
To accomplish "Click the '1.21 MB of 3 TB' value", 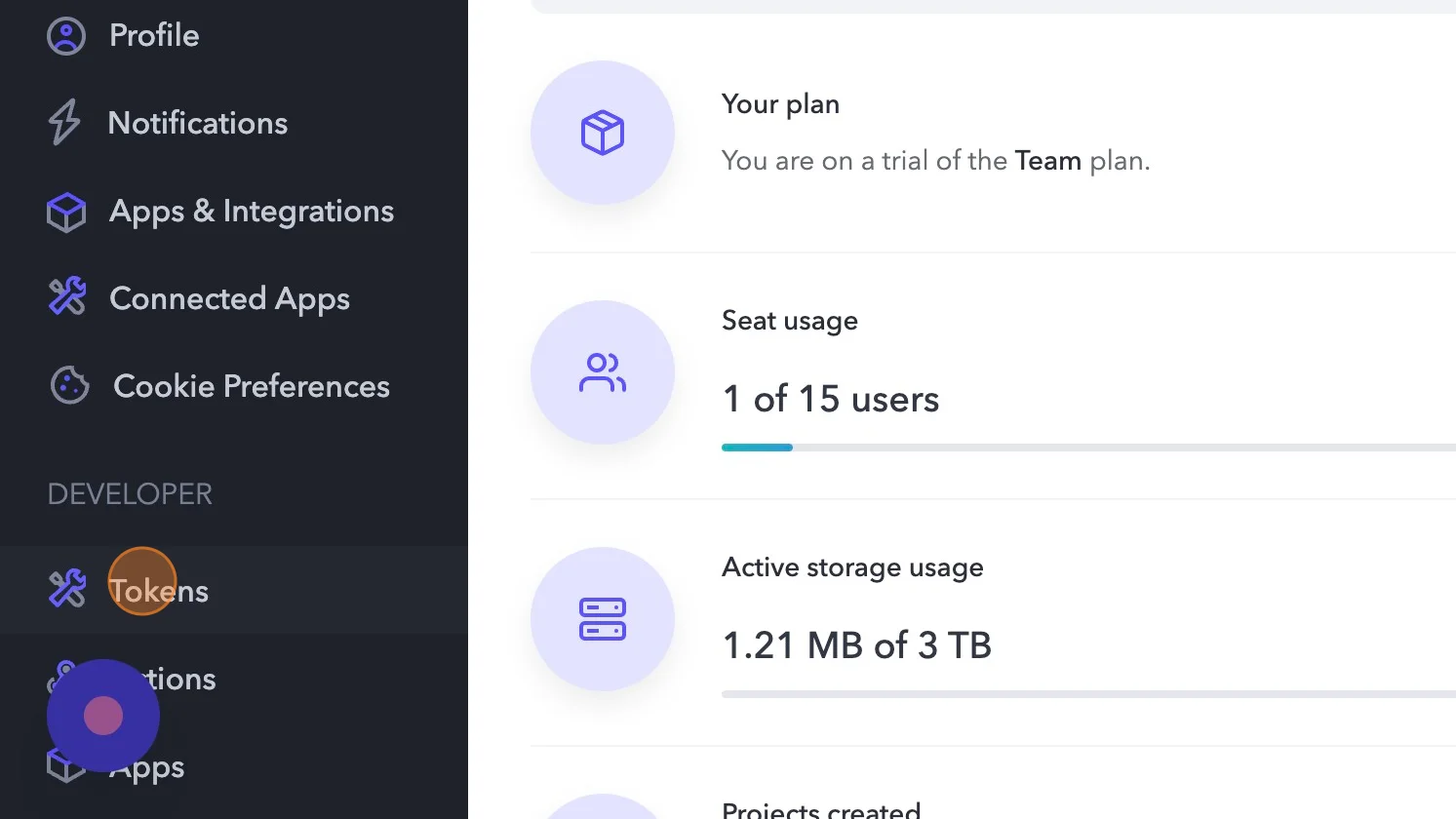I will (x=857, y=645).
